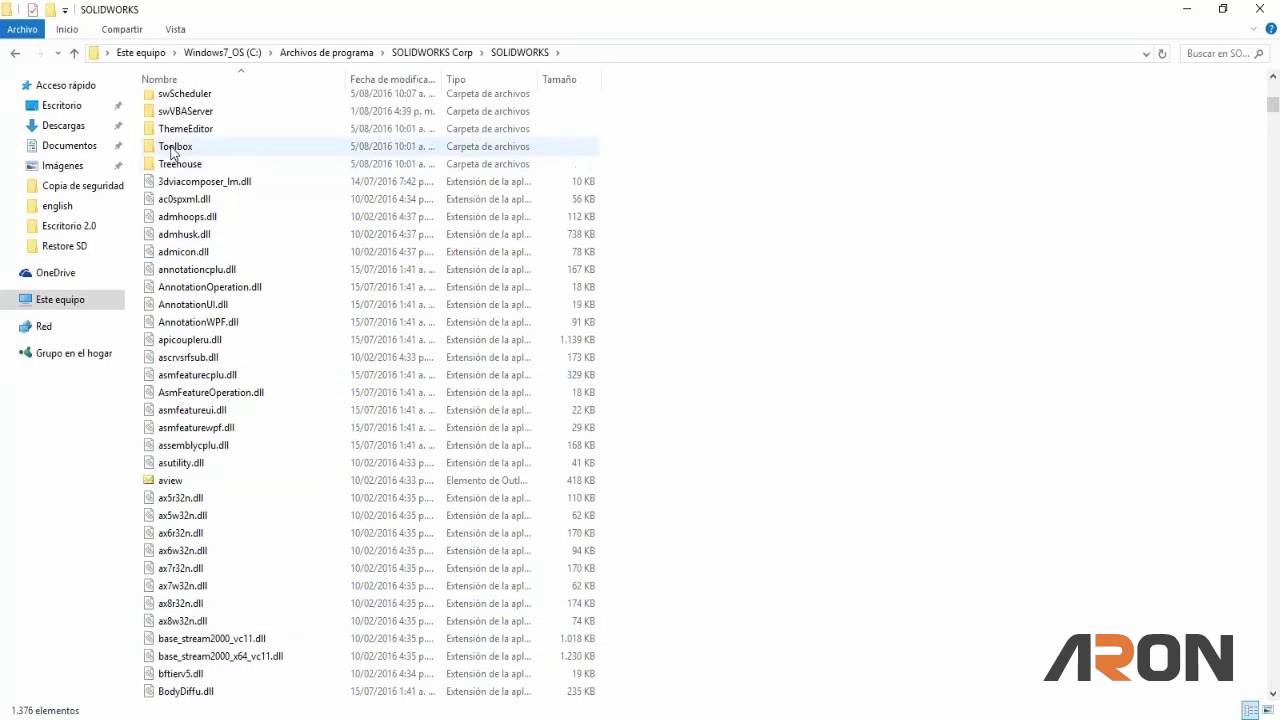Click the New folder icon in title bar
The image size is (1280, 720).
point(49,10)
